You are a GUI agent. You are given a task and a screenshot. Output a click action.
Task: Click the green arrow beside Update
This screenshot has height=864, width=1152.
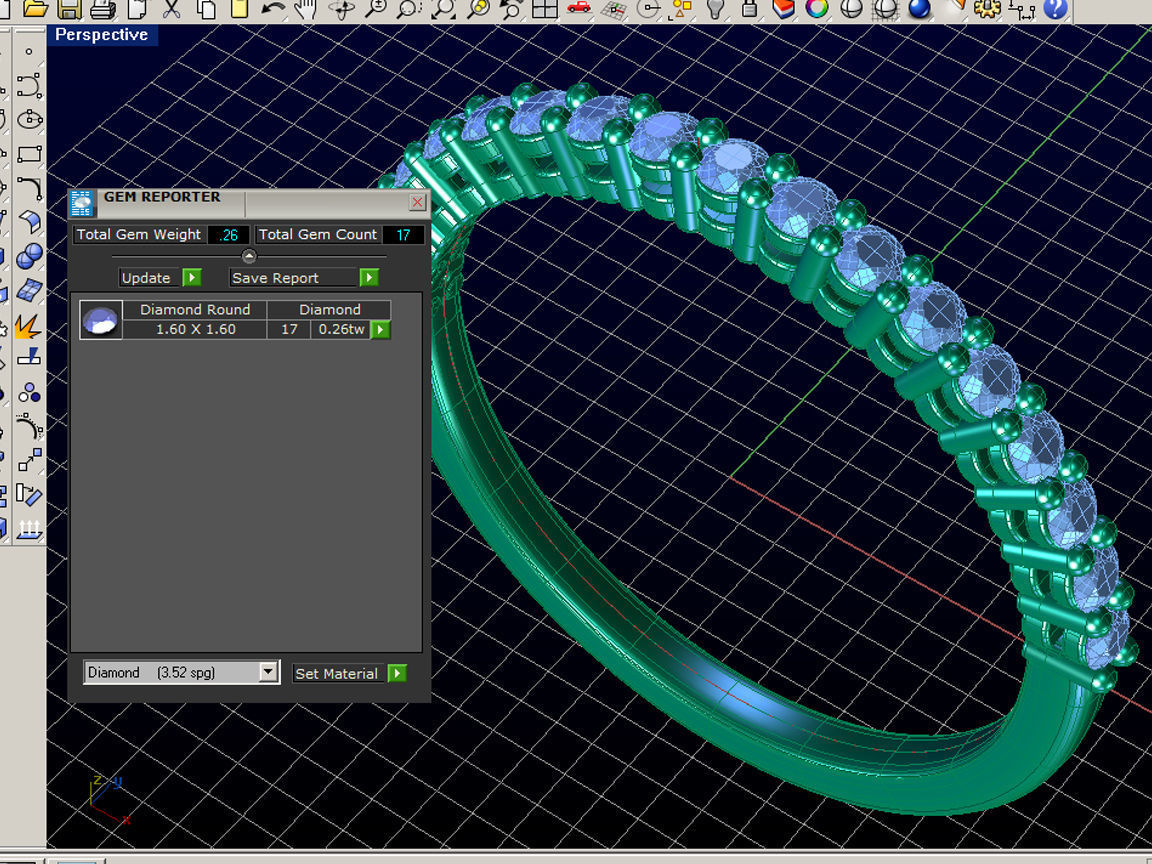pos(192,278)
